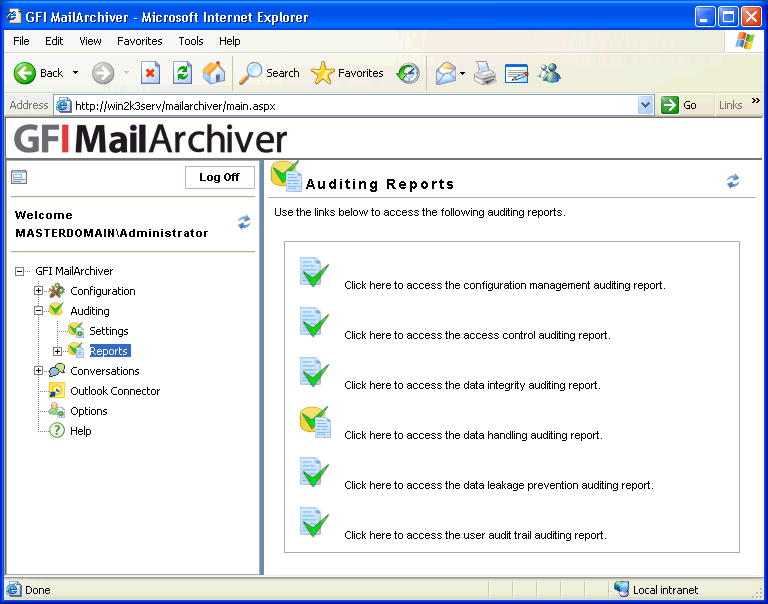Click the browser Refresh icon
The height and width of the screenshot is (604, 768).
click(183, 73)
